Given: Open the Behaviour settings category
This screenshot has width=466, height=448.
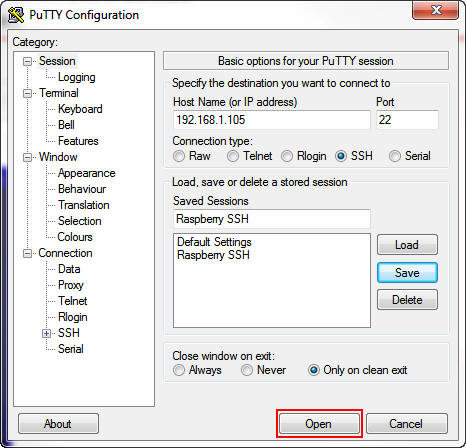Looking at the screenshot, I should tap(82, 189).
